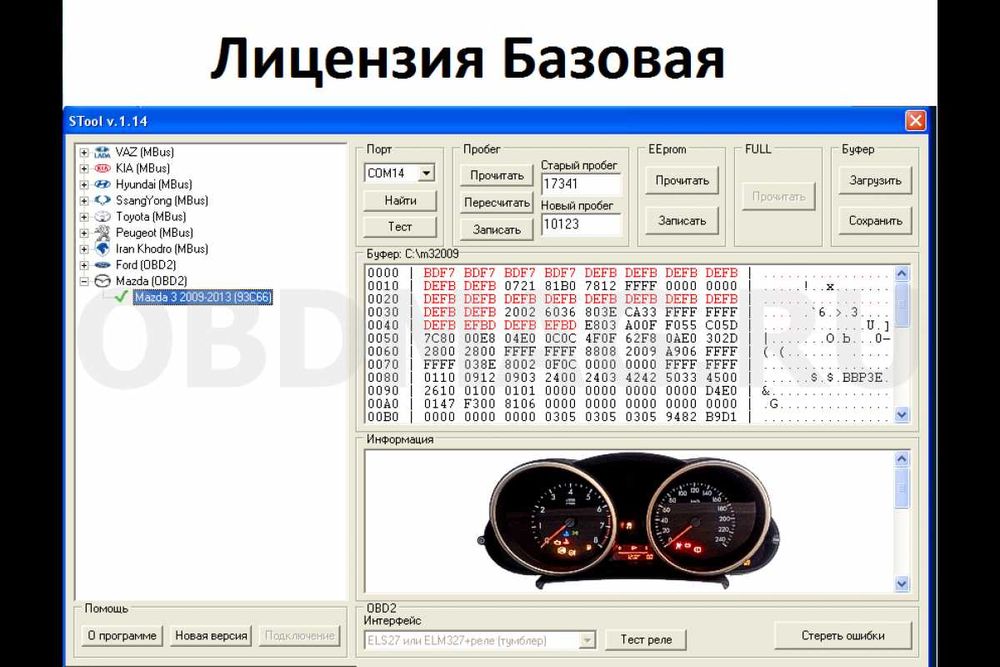Click hex row 0000 first value BDF7
1000x667 pixels.
point(439,273)
